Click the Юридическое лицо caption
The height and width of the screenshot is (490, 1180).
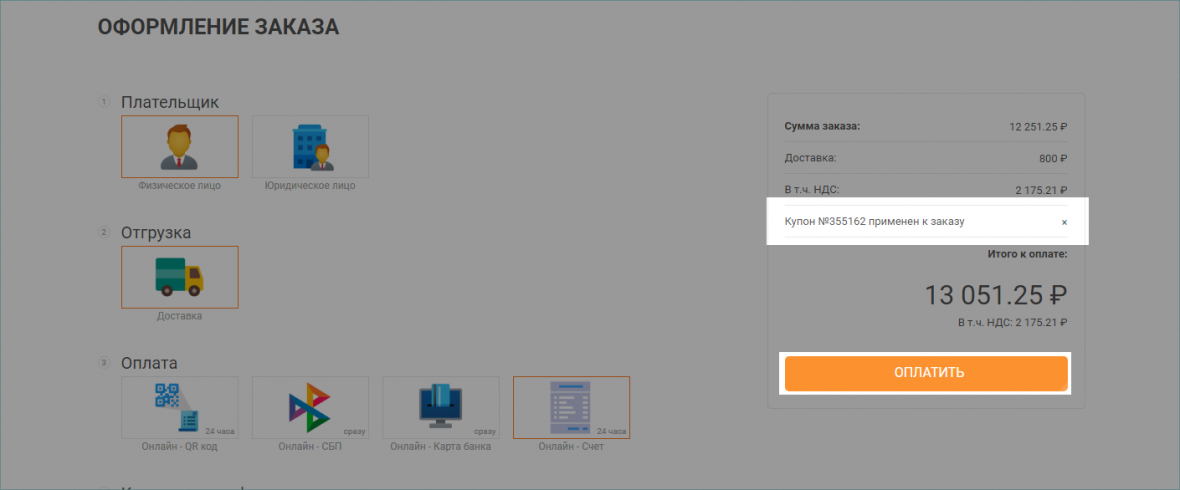310,185
